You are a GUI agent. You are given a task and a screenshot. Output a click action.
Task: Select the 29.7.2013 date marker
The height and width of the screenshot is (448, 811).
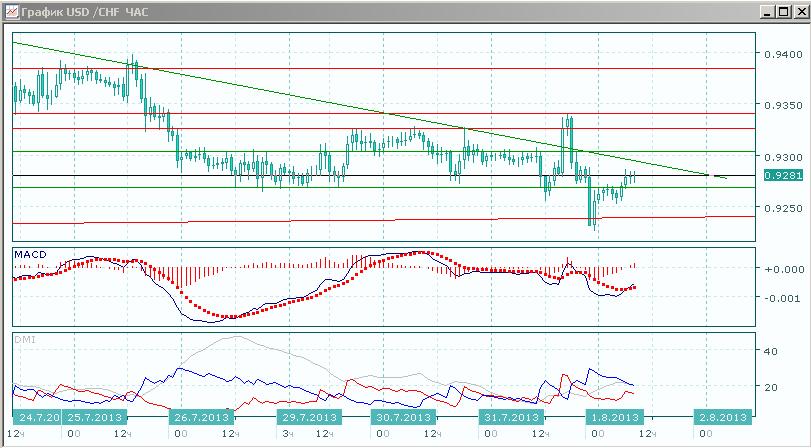(x=308, y=417)
